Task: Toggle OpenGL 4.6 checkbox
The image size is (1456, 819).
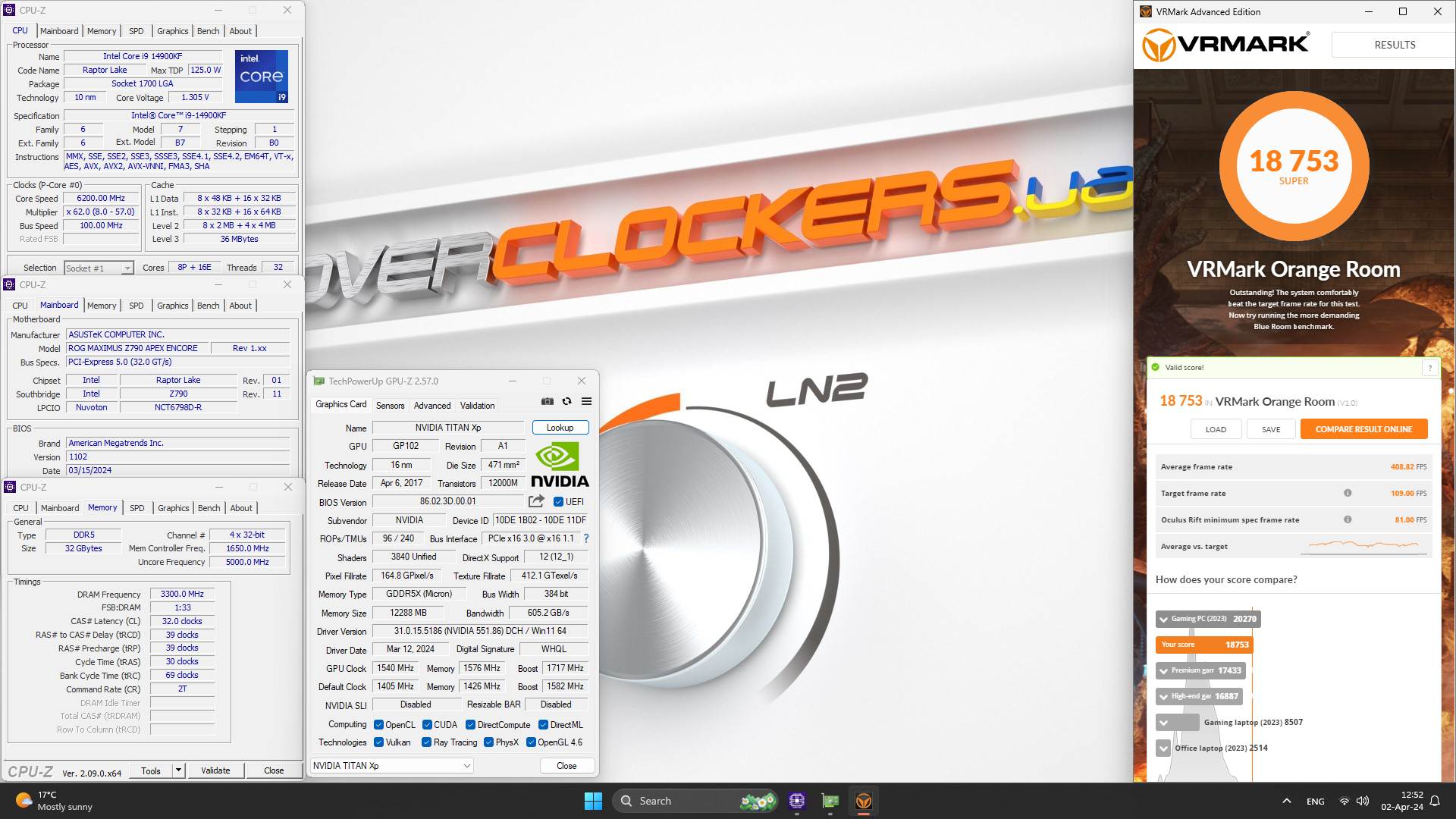Action: [531, 742]
